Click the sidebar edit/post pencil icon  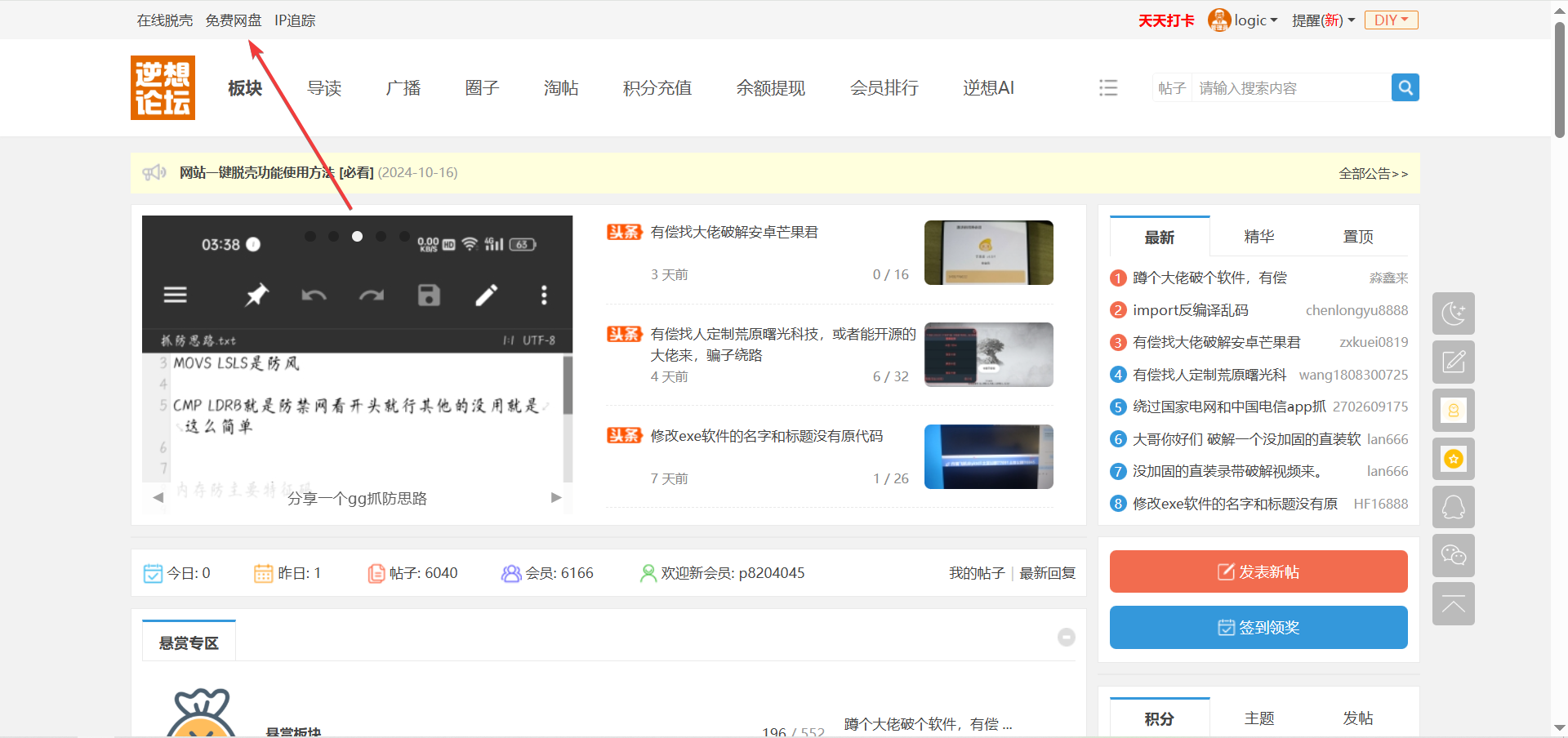point(1453,362)
